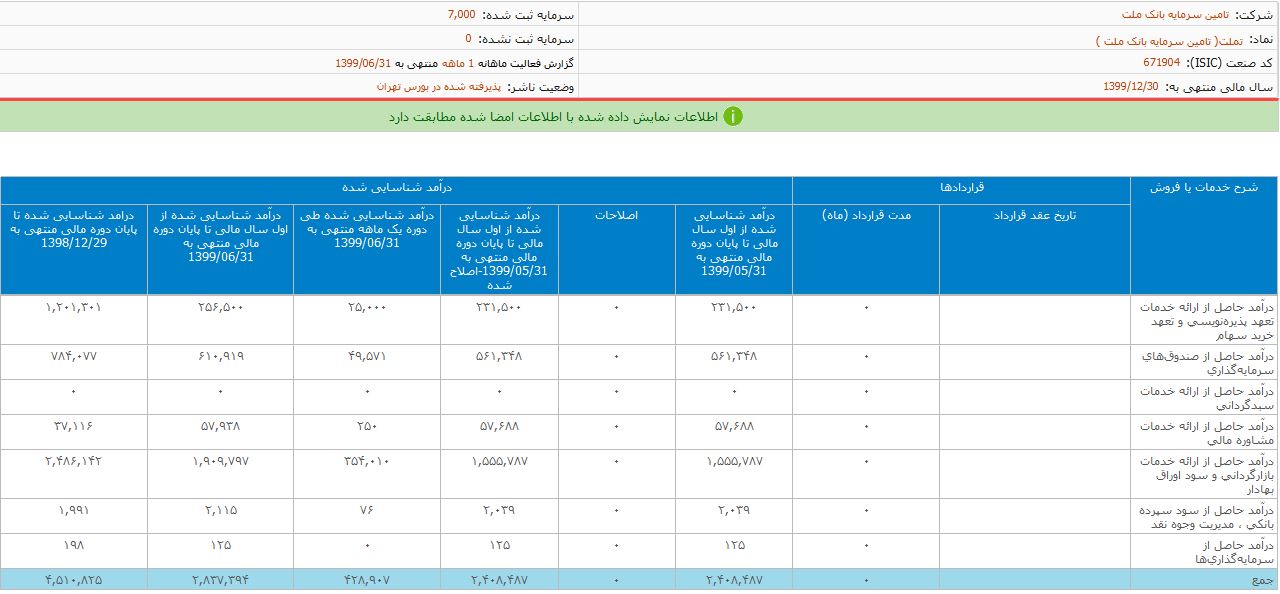Click the total cell showing ۴,۵۱۰,۸۲۵
This screenshot has width=1280, height=594.
[74, 580]
